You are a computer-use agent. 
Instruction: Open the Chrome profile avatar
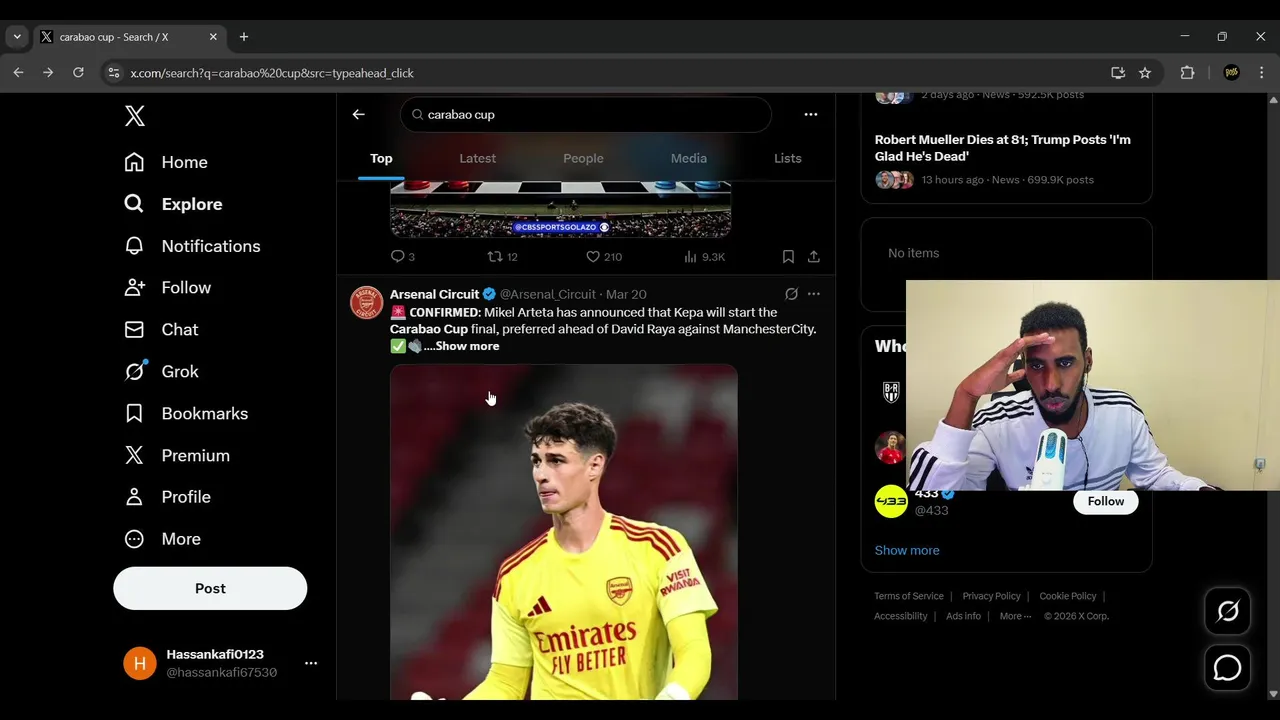coord(1231,73)
